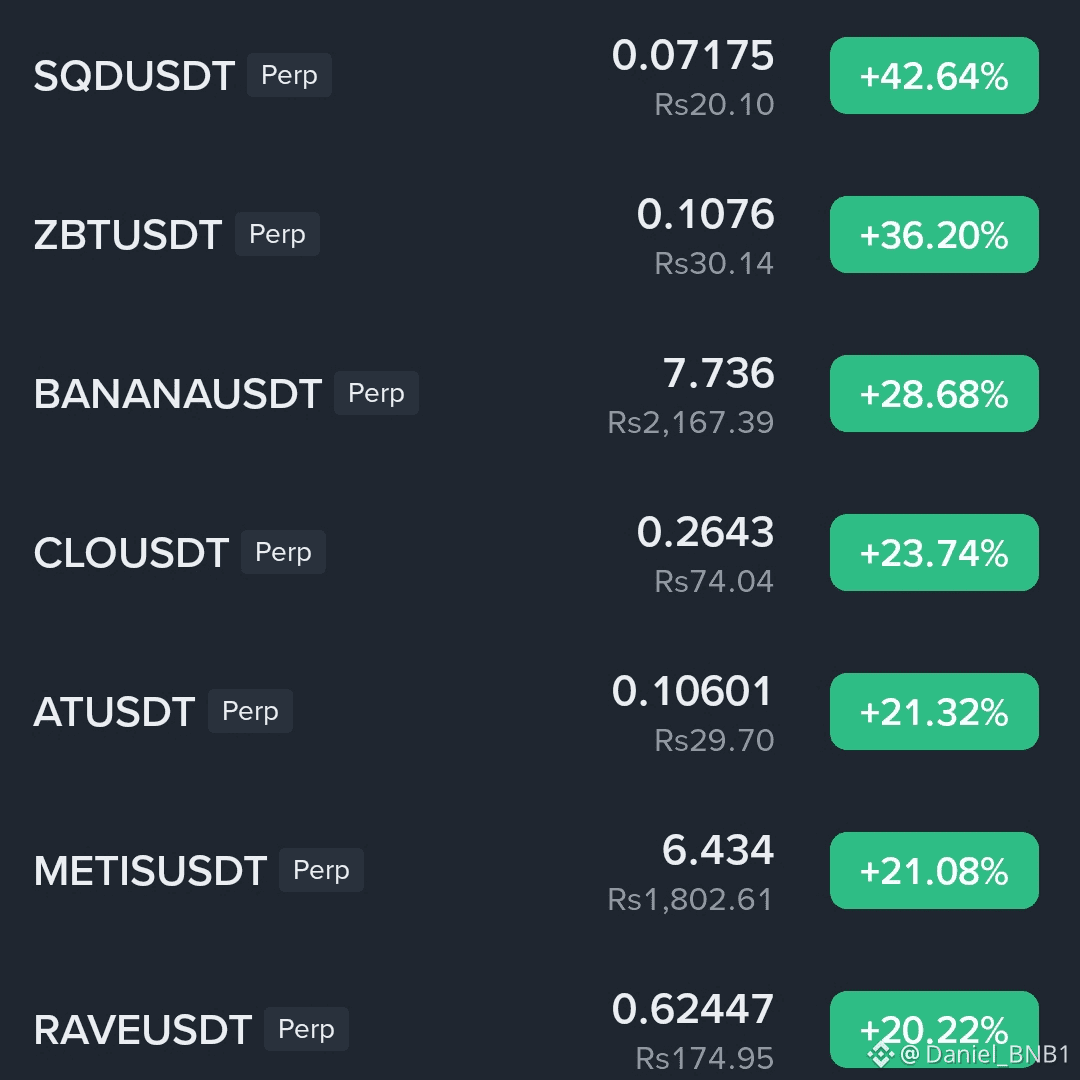Tap the +21.08% change badge
The height and width of the screenshot is (1080, 1080).
point(934,871)
